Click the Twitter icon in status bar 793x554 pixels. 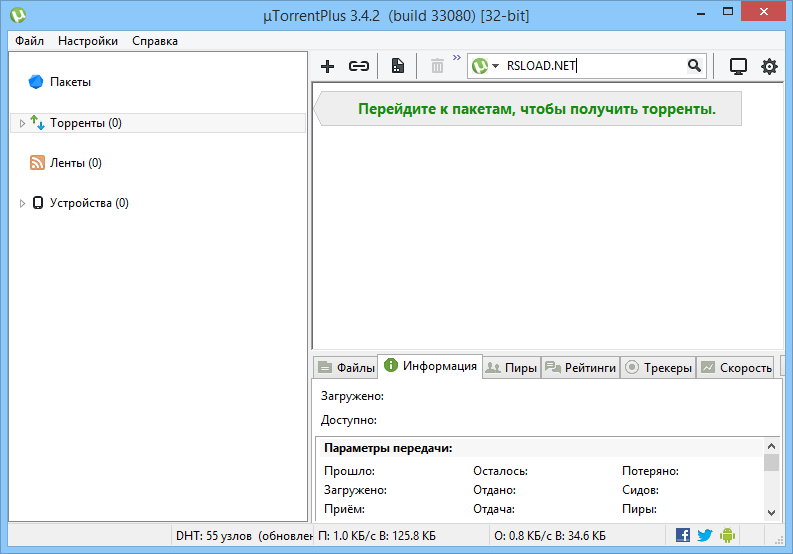pyautogui.click(x=705, y=535)
